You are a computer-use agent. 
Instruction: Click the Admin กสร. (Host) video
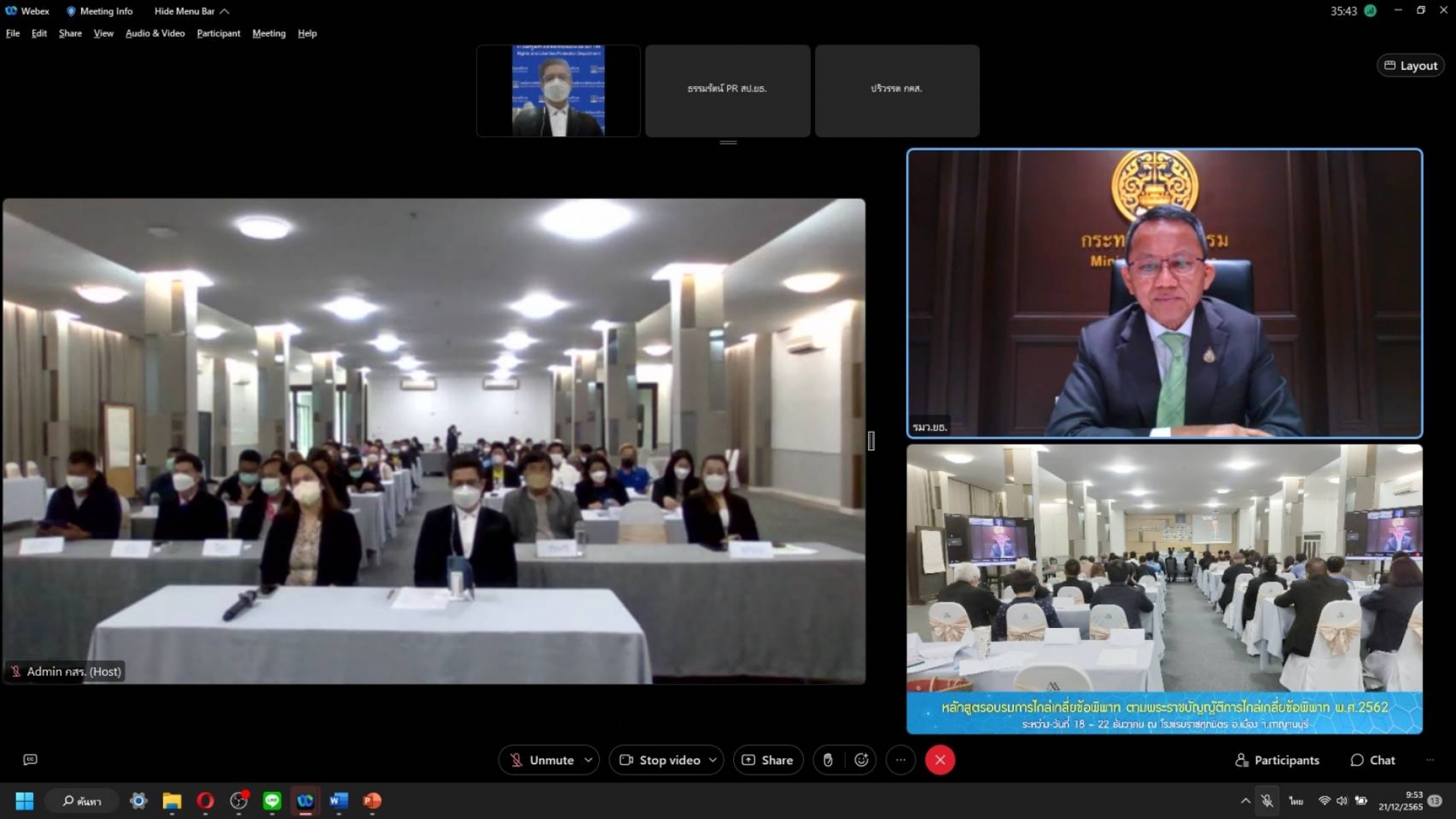434,441
